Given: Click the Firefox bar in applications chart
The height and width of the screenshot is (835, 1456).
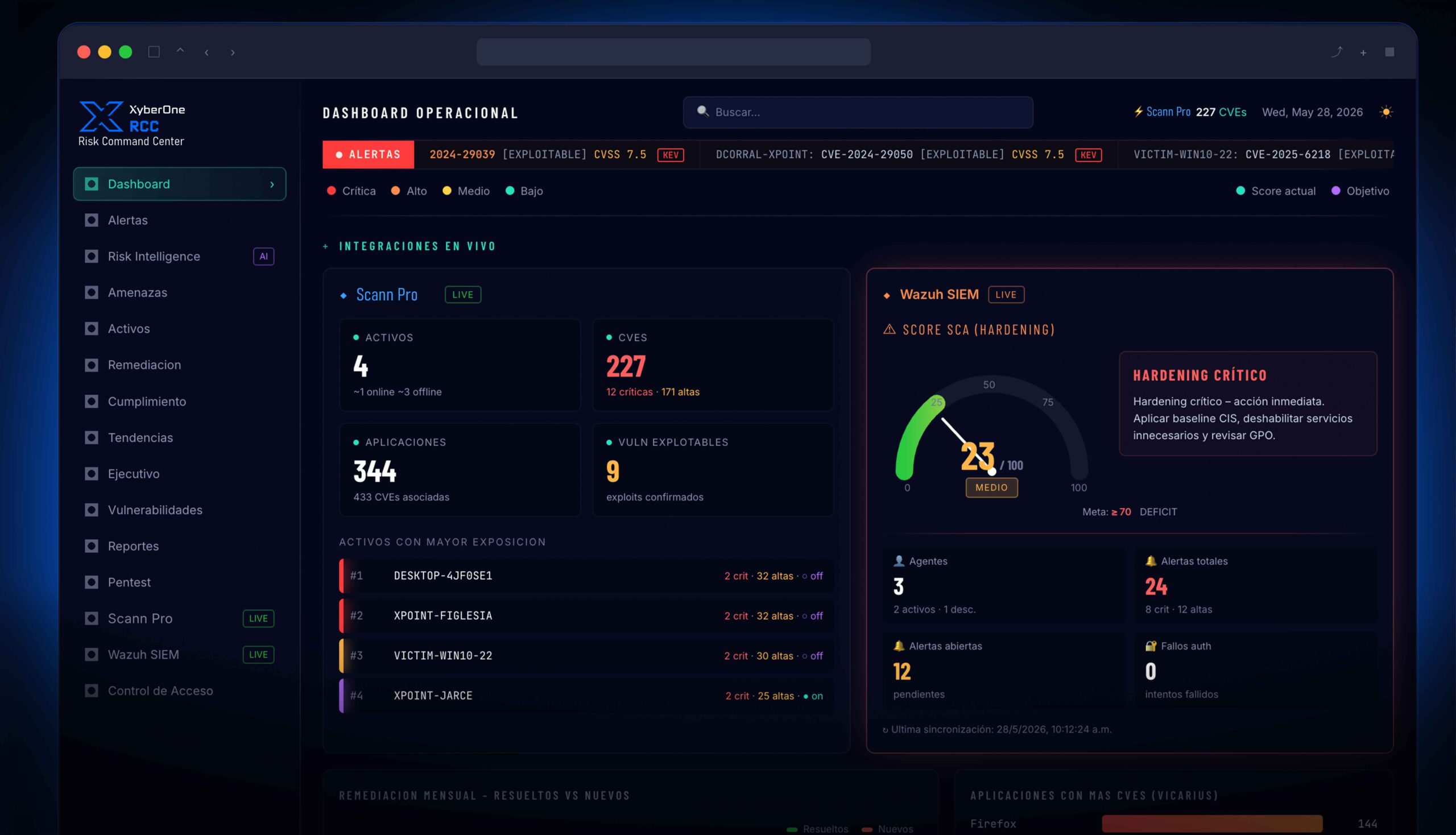Looking at the screenshot, I should coord(1212,824).
